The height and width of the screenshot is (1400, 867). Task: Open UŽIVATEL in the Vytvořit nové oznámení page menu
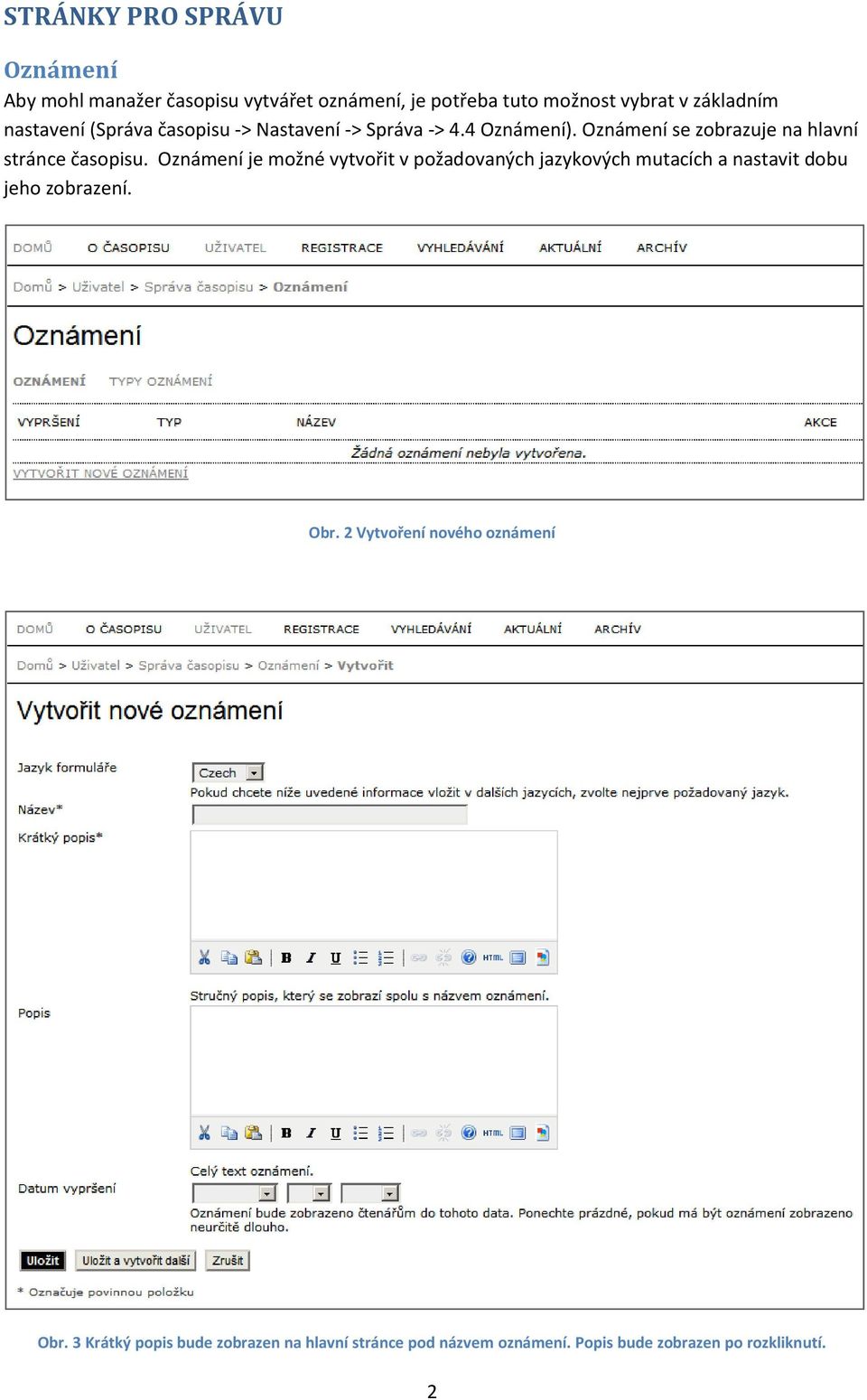click(223, 629)
